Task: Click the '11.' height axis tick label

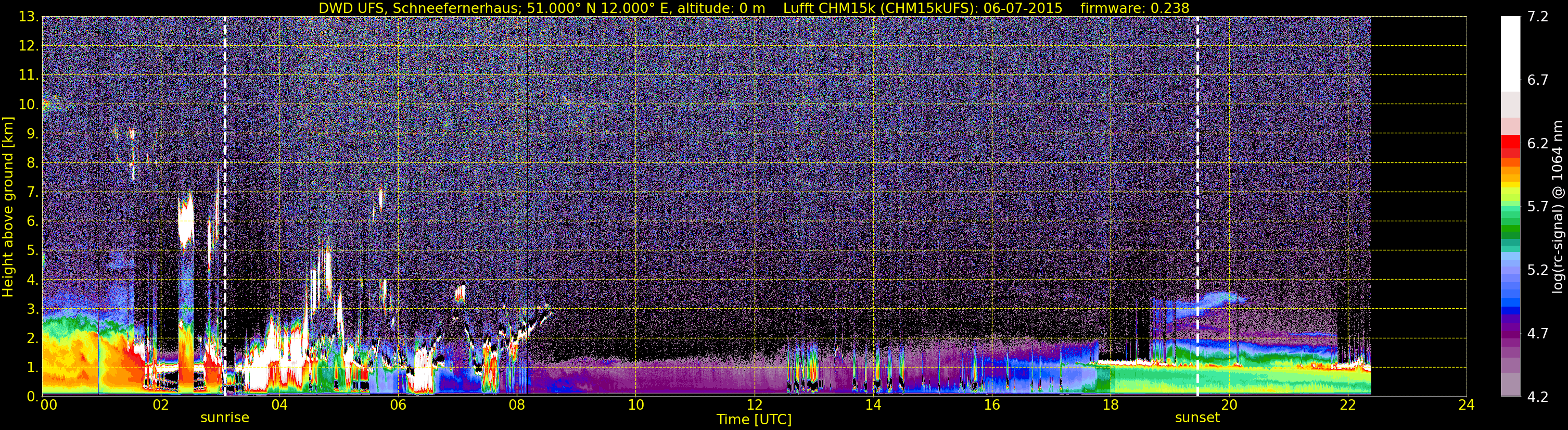Action: [29, 75]
